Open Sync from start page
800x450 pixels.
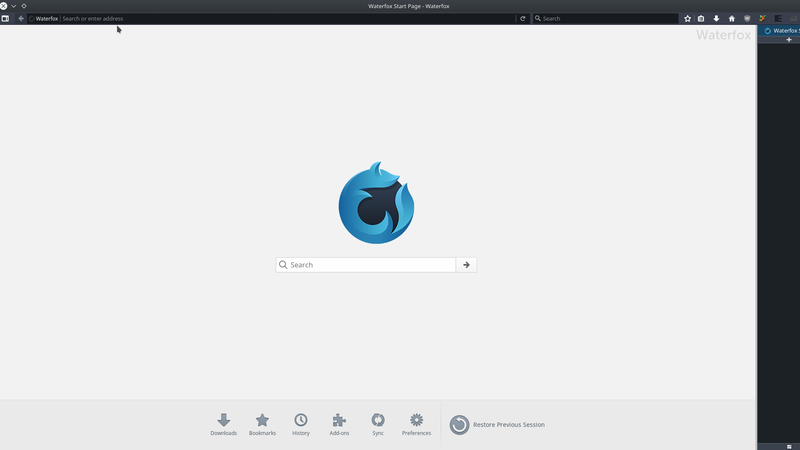coord(378,424)
